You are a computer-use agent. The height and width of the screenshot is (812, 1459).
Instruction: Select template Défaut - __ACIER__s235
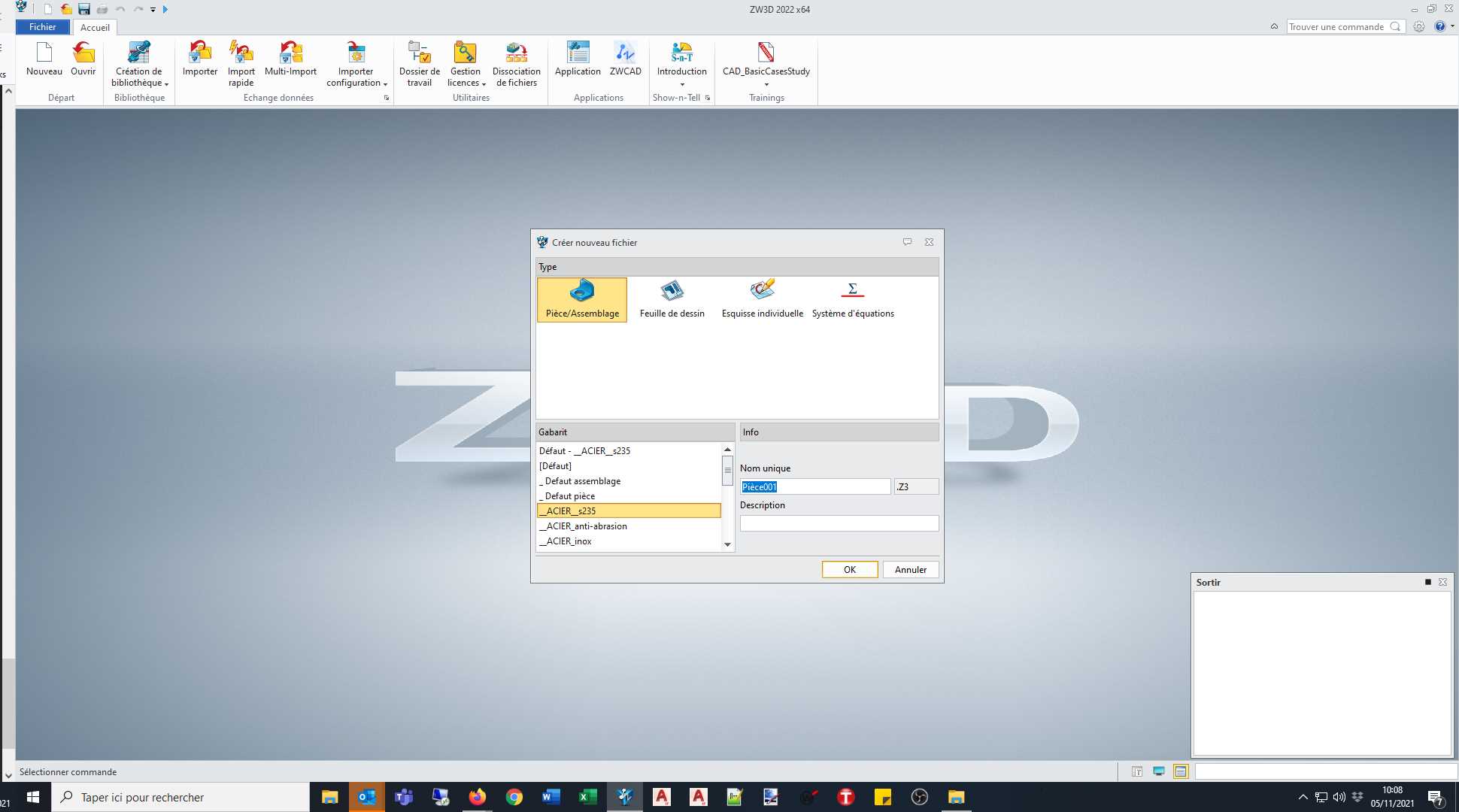point(629,450)
